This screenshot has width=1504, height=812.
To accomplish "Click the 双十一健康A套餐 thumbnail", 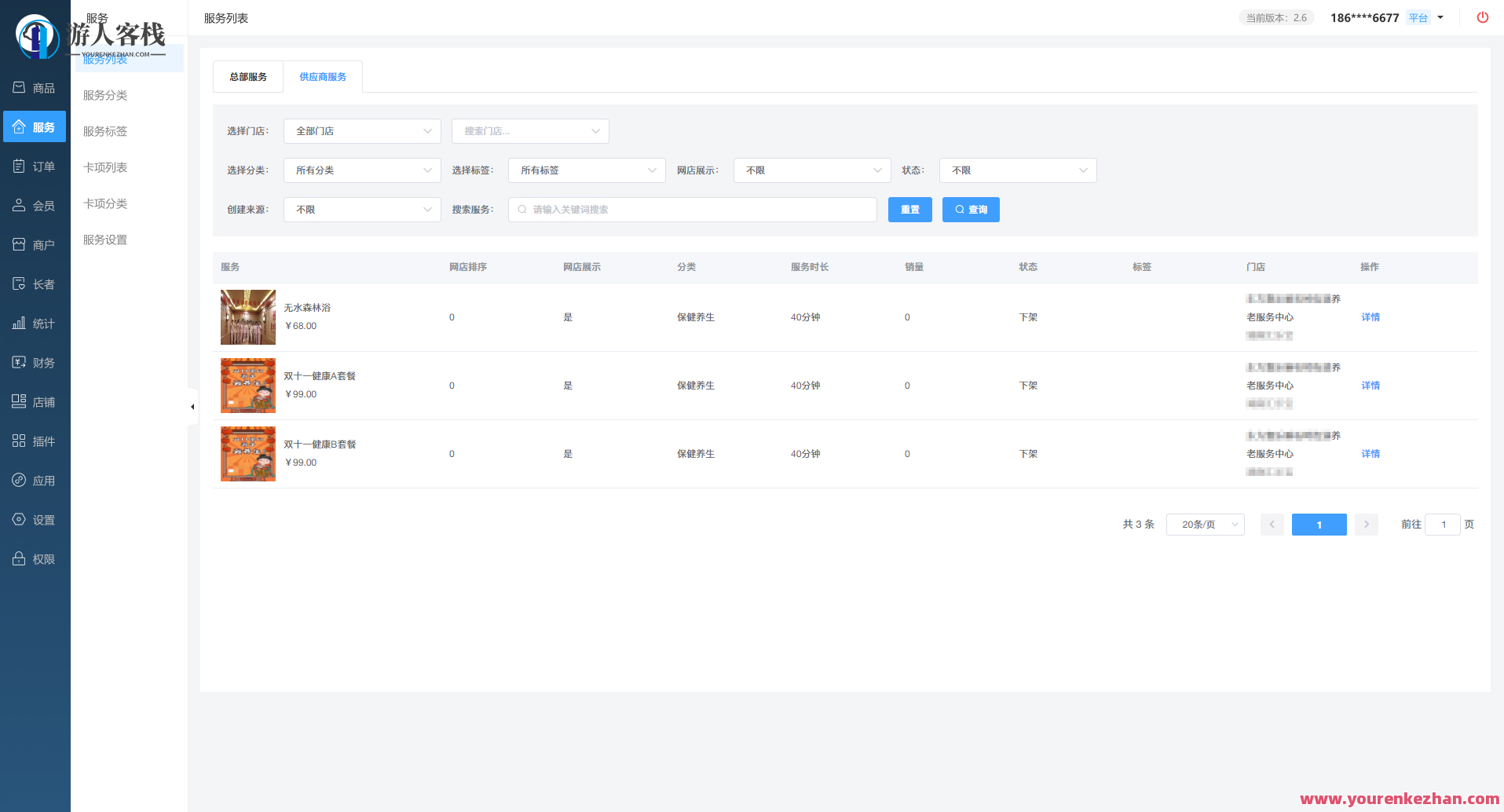I will coord(248,386).
